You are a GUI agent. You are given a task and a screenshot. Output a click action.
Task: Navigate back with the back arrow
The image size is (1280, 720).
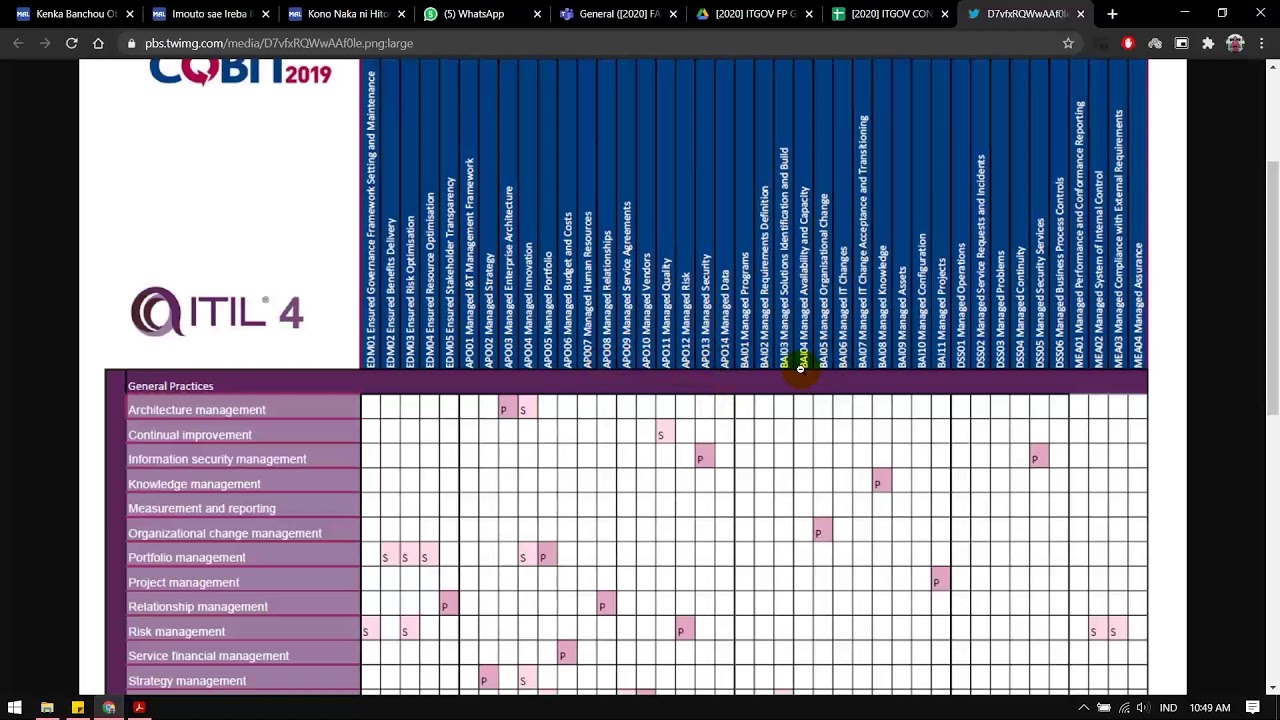[x=18, y=43]
